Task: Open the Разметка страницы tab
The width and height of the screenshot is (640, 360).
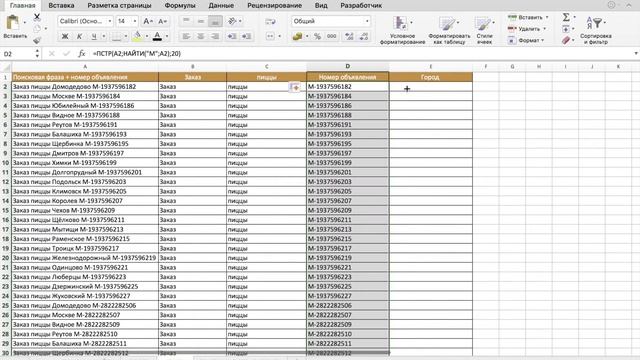Action: pyautogui.click(x=119, y=5)
